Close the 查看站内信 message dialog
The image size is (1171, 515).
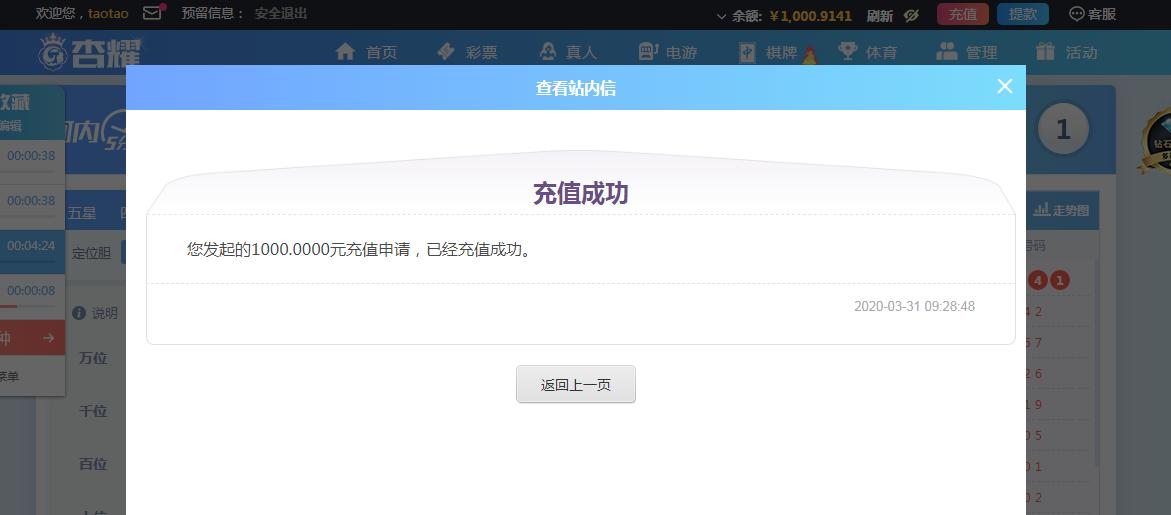pyautogui.click(x=1005, y=87)
